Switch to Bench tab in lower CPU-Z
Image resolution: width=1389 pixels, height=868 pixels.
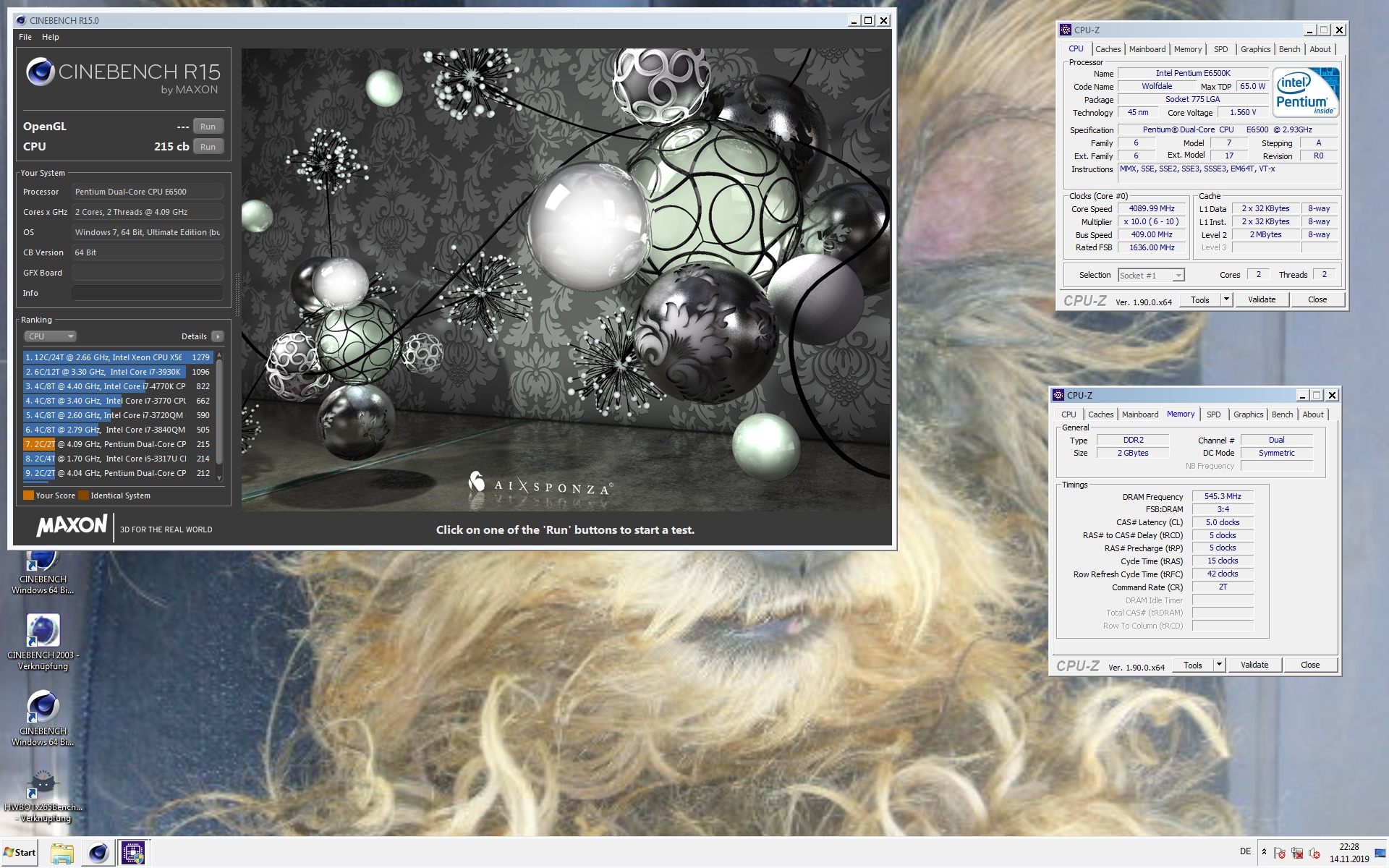click(1282, 414)
